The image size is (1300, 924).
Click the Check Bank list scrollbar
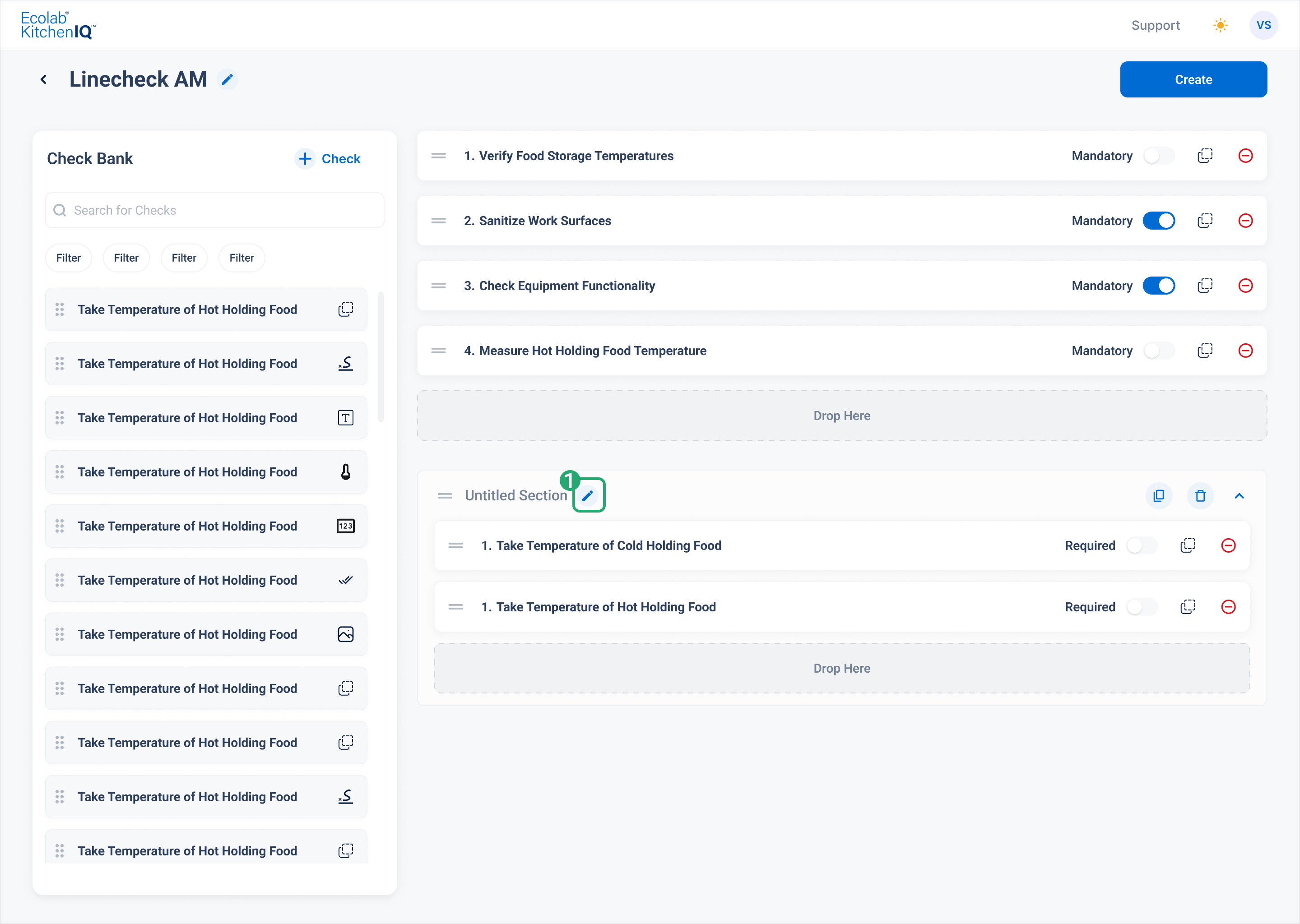pos(381,357)
